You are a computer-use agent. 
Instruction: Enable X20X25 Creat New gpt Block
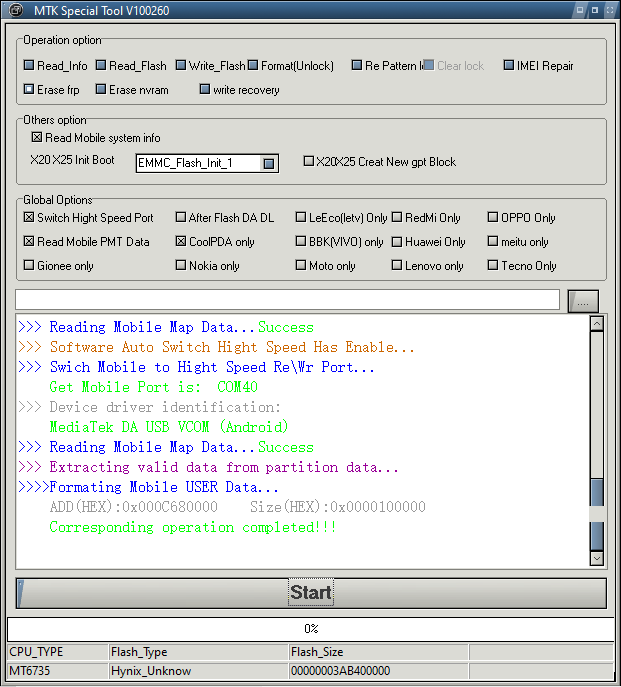[309, 162]
